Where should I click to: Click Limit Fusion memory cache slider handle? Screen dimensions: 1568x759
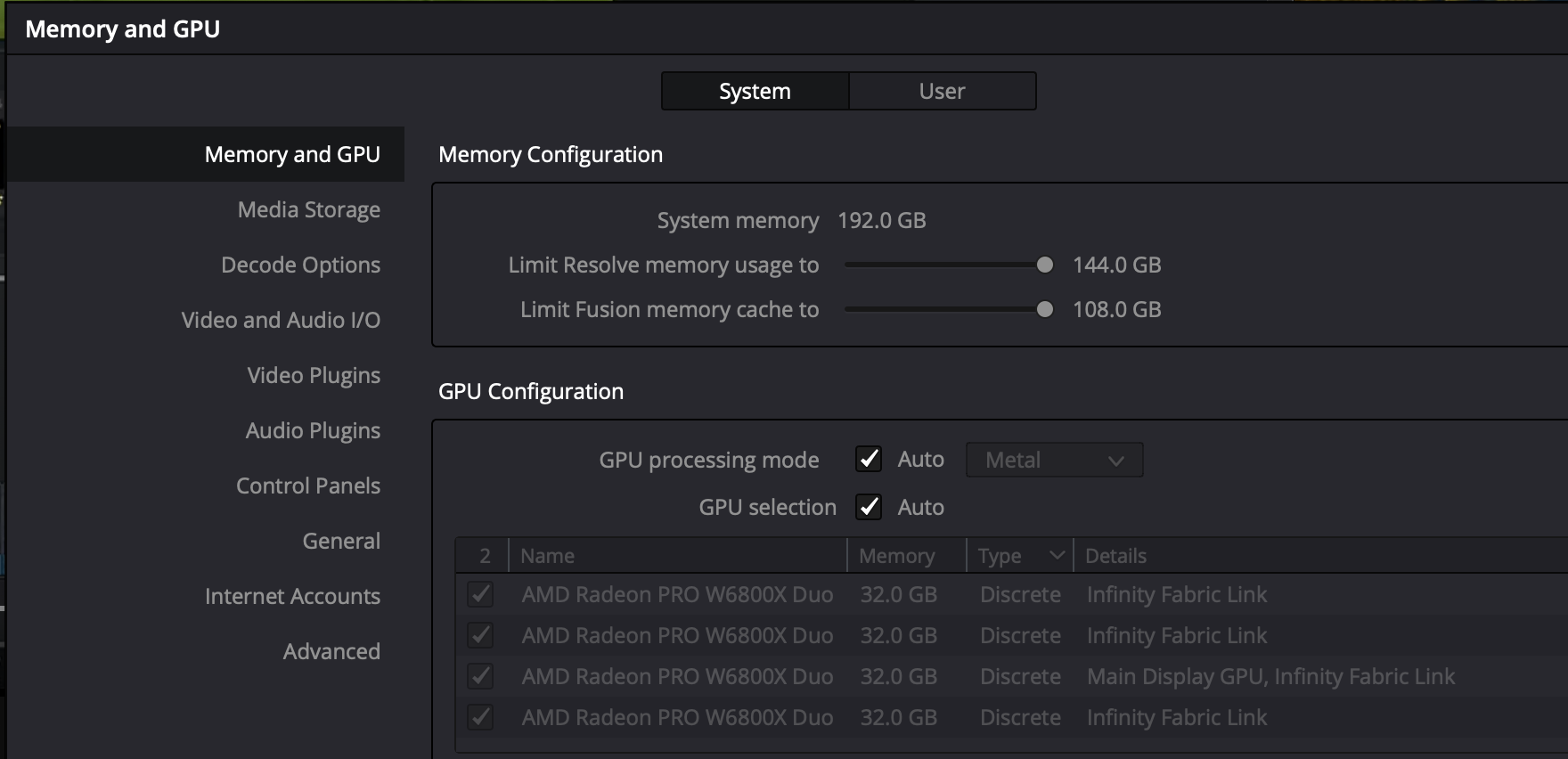point(1045,309)
